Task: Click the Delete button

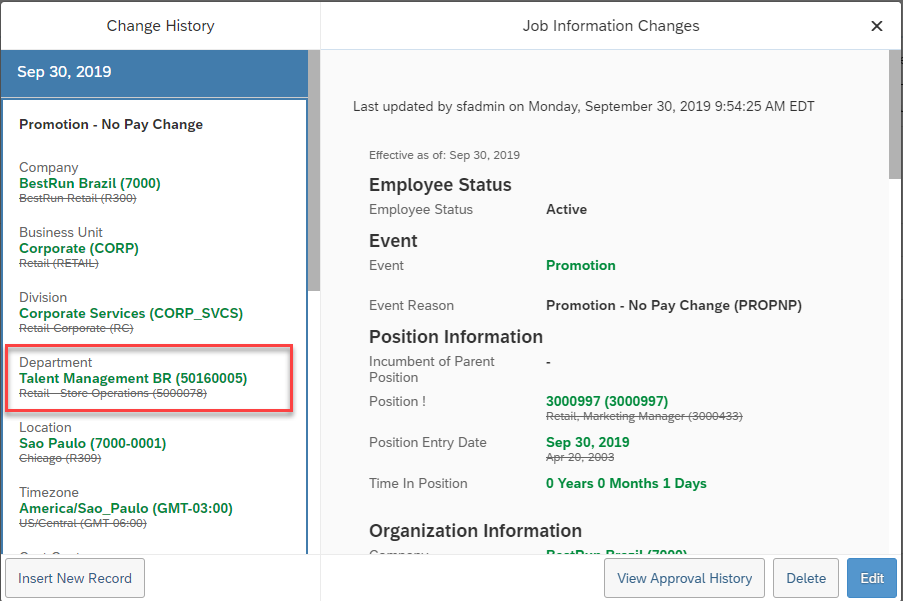Action: 806,578
